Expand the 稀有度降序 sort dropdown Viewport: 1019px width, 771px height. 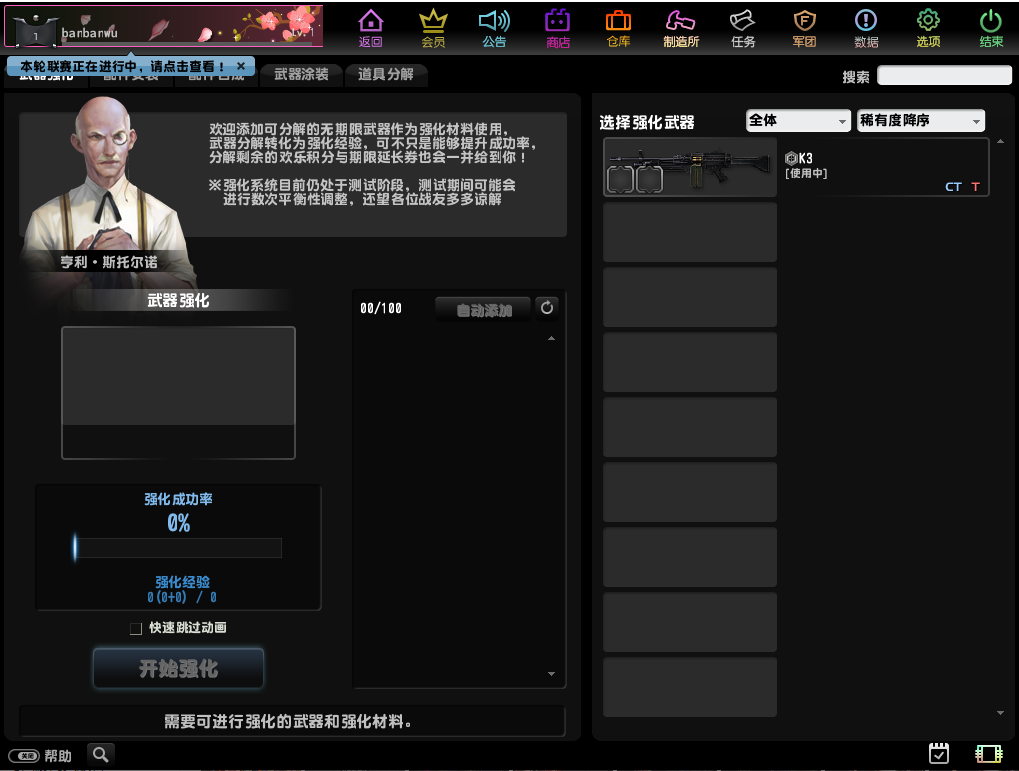pyautogui.click(x=920, y=121)
